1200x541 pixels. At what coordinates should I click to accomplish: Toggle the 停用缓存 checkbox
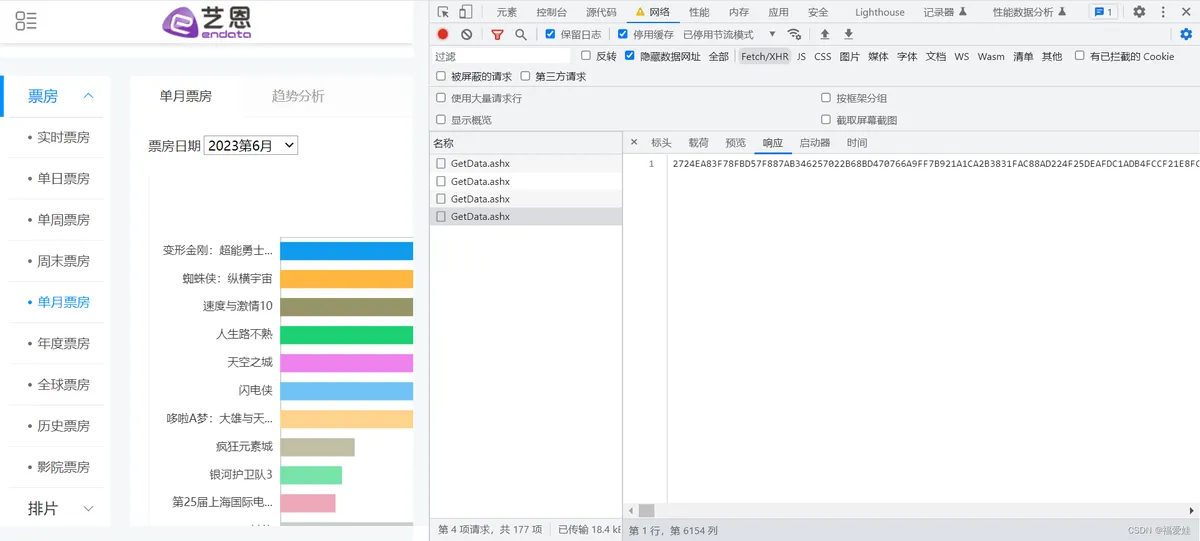click(623, 34)
